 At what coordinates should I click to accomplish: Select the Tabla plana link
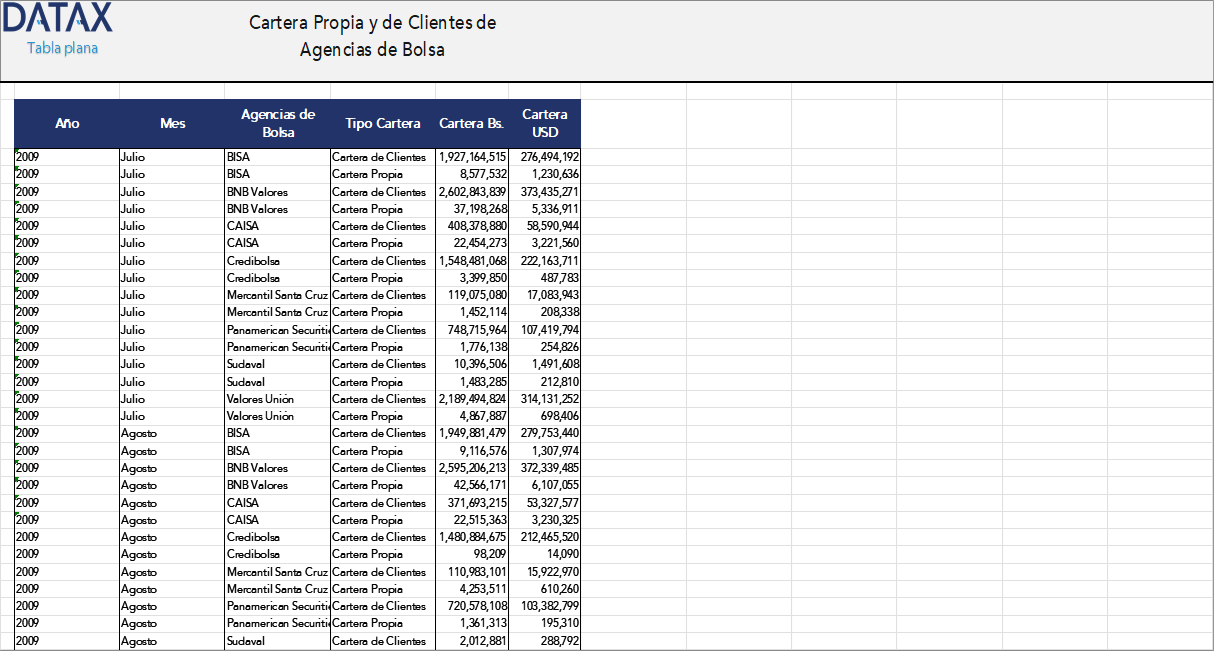[x=60, y=46]
